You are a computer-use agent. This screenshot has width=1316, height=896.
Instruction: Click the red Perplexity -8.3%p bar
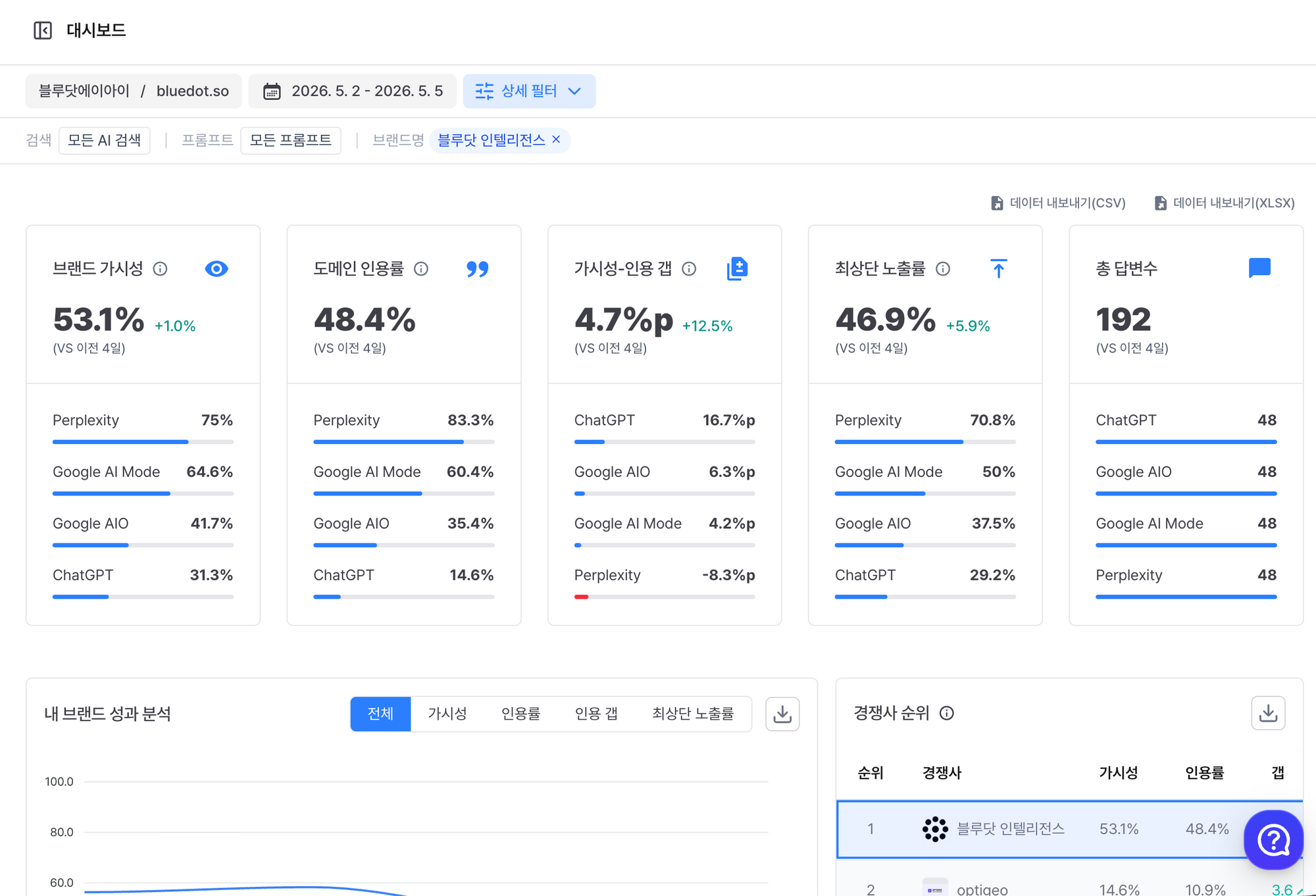(x=581, y=597)
